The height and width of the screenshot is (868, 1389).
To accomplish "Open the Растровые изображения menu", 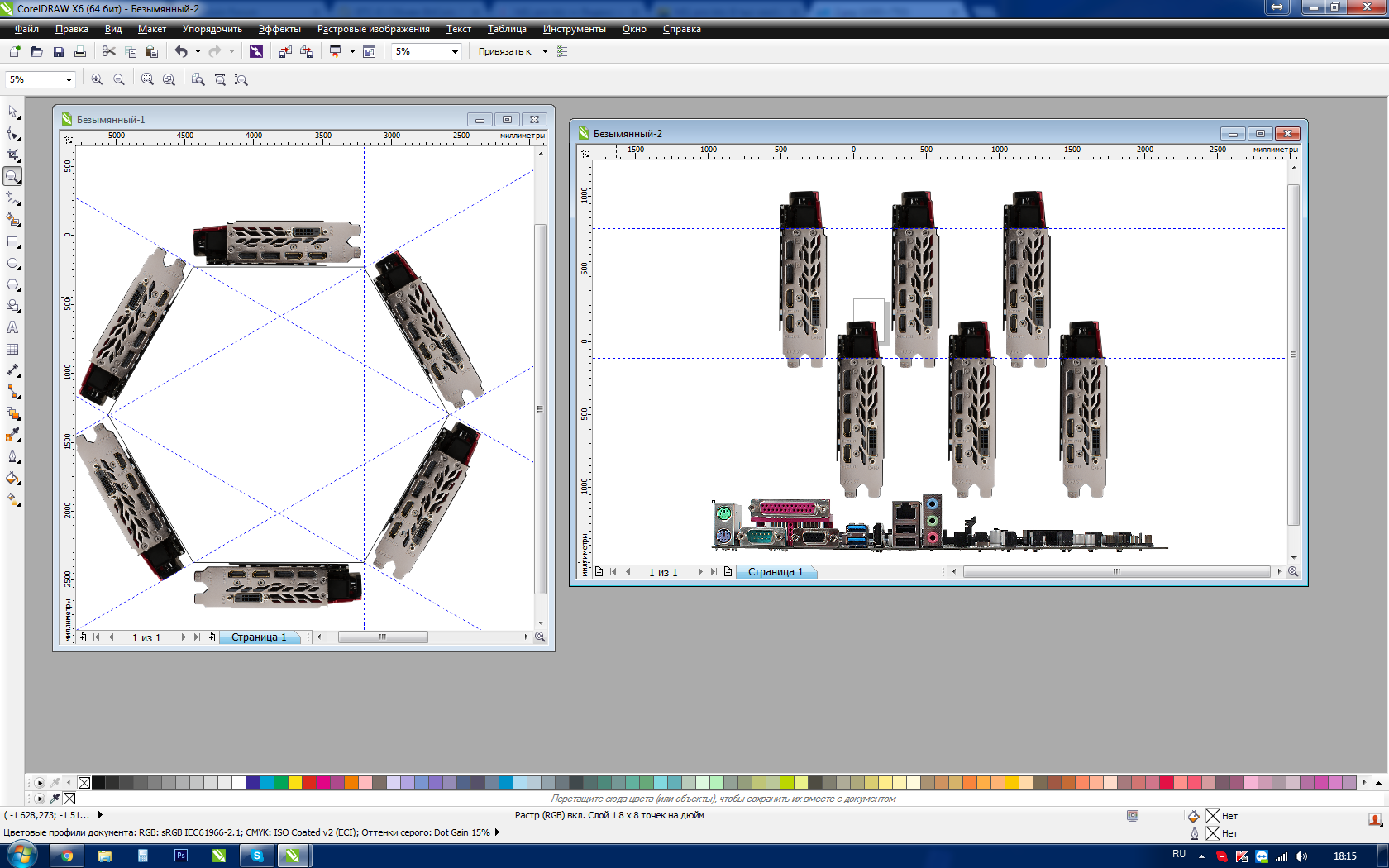I will point(373,29).
